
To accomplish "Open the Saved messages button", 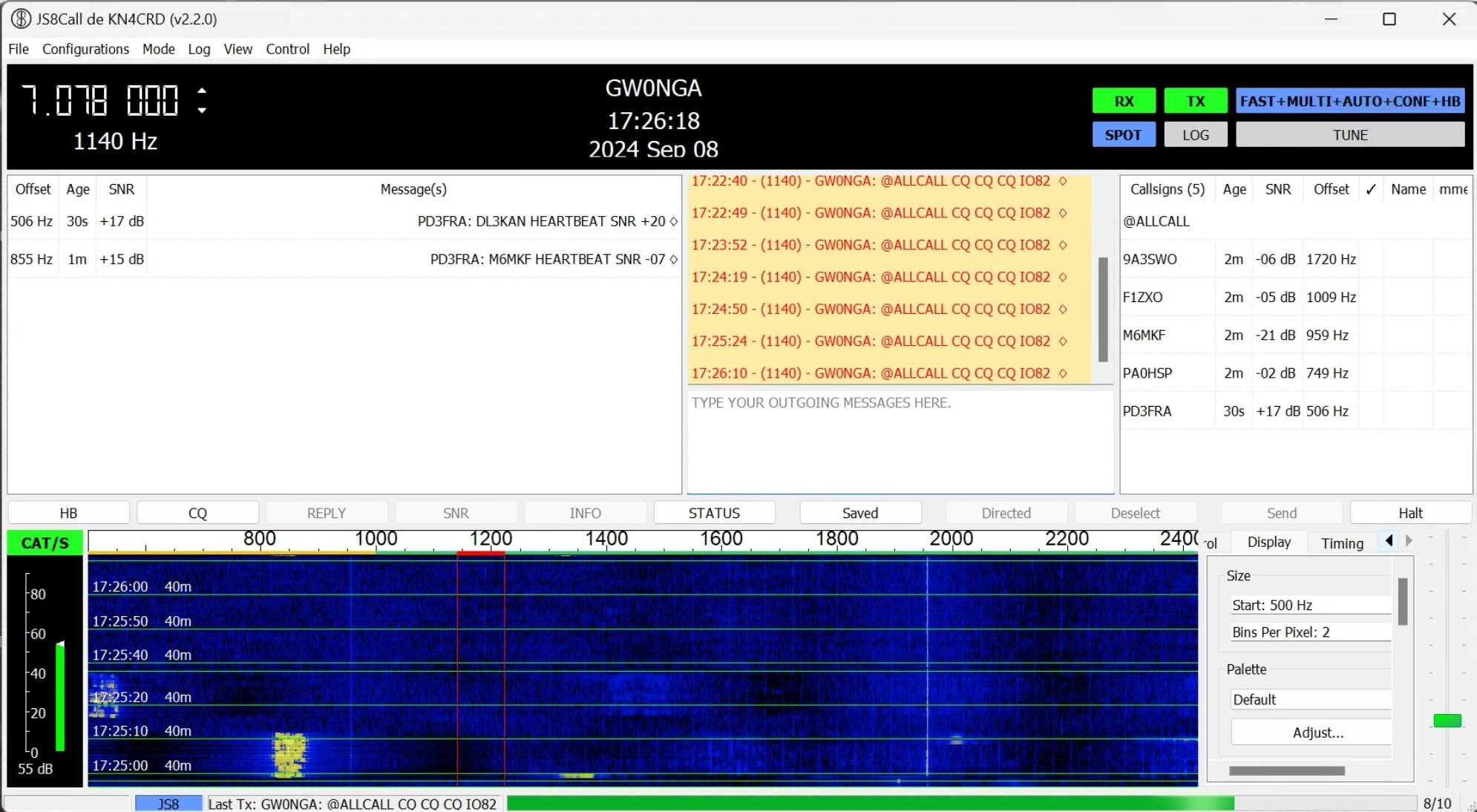I will 860,513.
